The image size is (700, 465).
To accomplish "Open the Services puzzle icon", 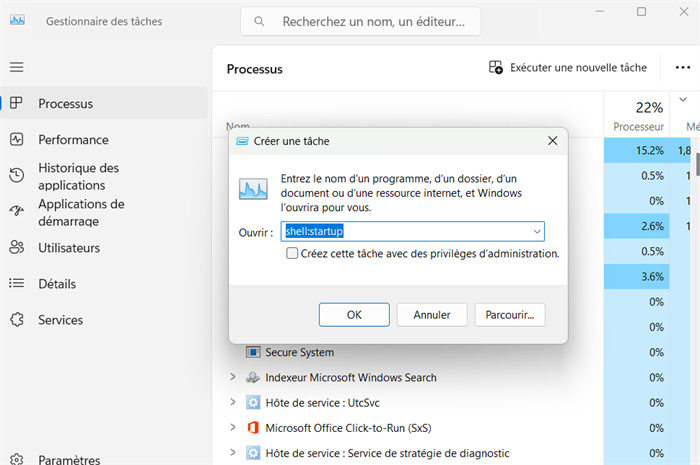I will tap(16, 320).
